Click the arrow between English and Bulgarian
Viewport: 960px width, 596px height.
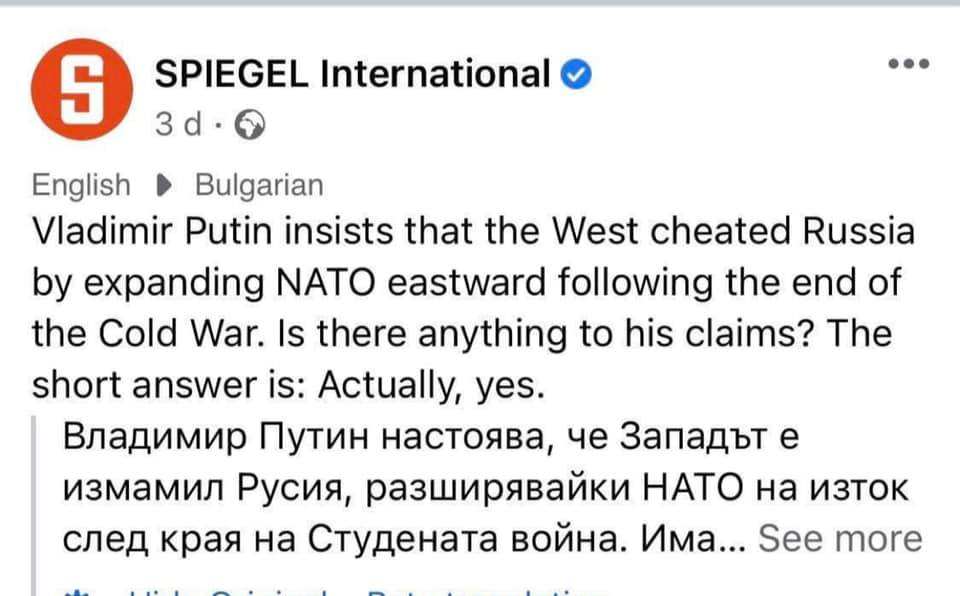click(x=163, y=185)
